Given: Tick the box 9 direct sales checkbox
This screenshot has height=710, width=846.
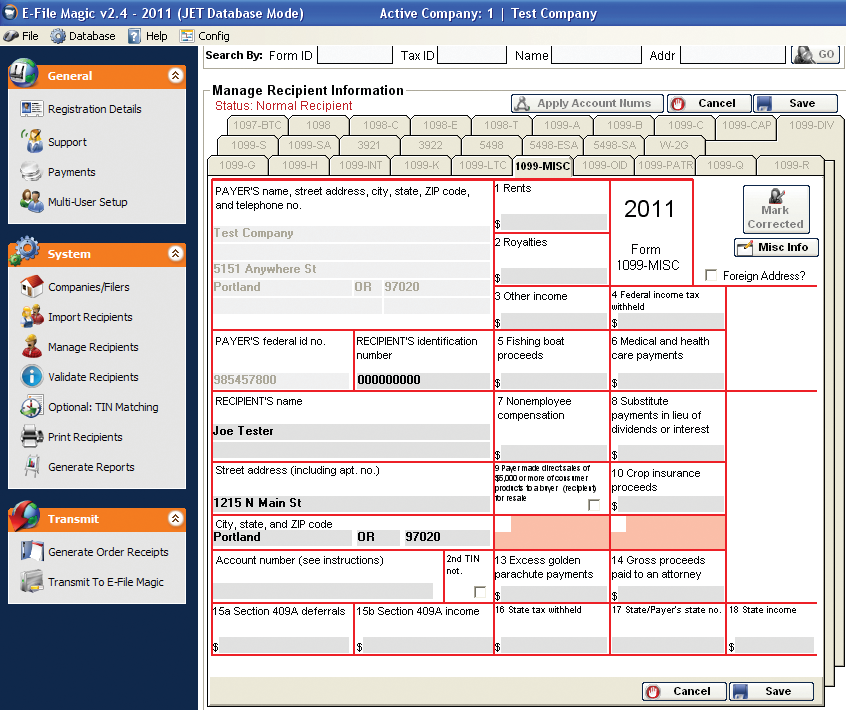Looking at the screenshot, I should tap(594, 505).
